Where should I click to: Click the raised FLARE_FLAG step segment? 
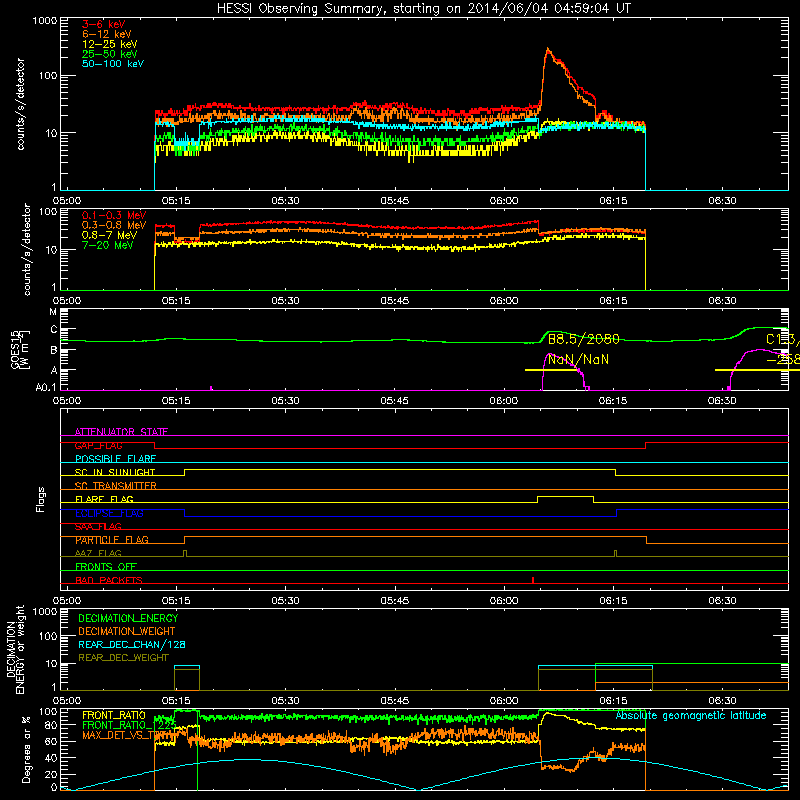[x=565, y=496]
